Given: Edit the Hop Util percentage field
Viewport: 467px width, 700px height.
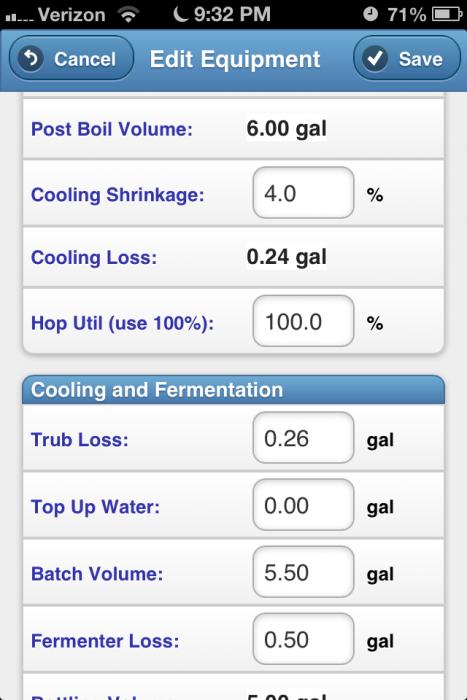Looking at the screenshot, I should click(303, 321).
